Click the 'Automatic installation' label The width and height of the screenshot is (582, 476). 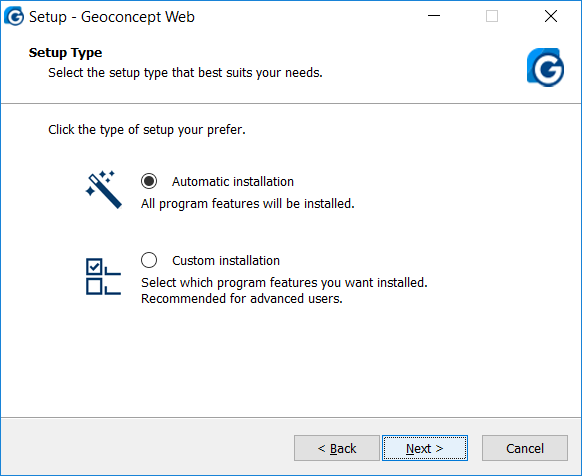coord(233,182)
